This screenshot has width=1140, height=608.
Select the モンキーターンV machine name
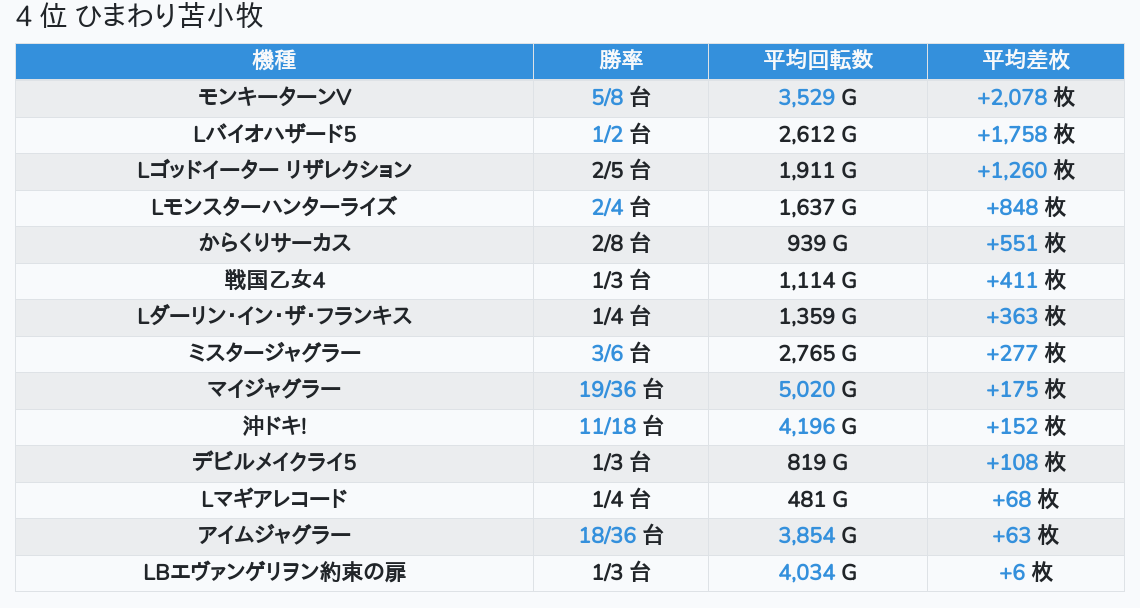pos(274,97)
